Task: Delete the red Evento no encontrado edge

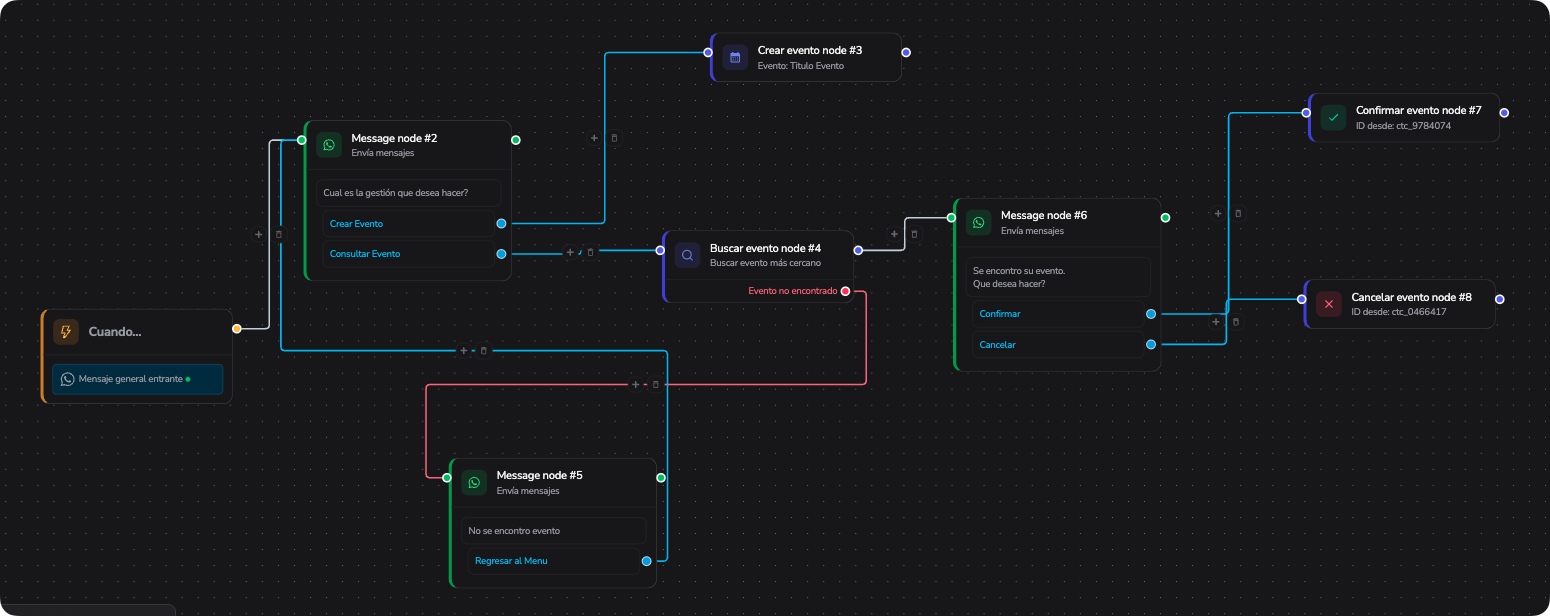Action: click(656, 384)
